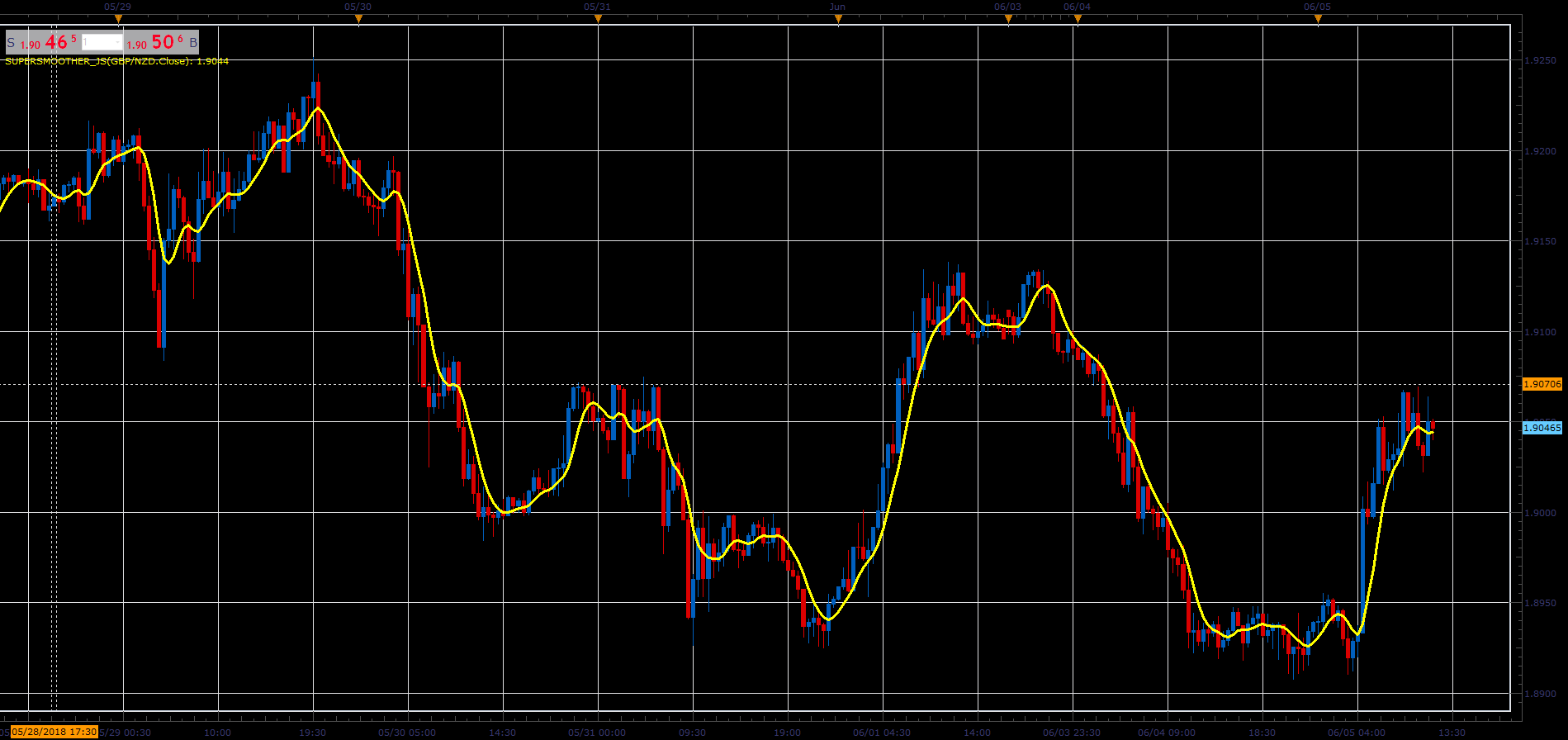Viewport: 1568px width, 740px height.
Task: Click the 14:00 time axis label
Action: (x=978, y=733)
